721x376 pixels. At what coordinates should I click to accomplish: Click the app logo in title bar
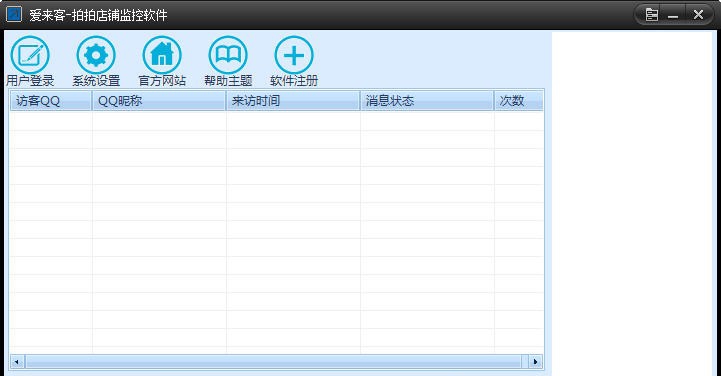[14, 14]
